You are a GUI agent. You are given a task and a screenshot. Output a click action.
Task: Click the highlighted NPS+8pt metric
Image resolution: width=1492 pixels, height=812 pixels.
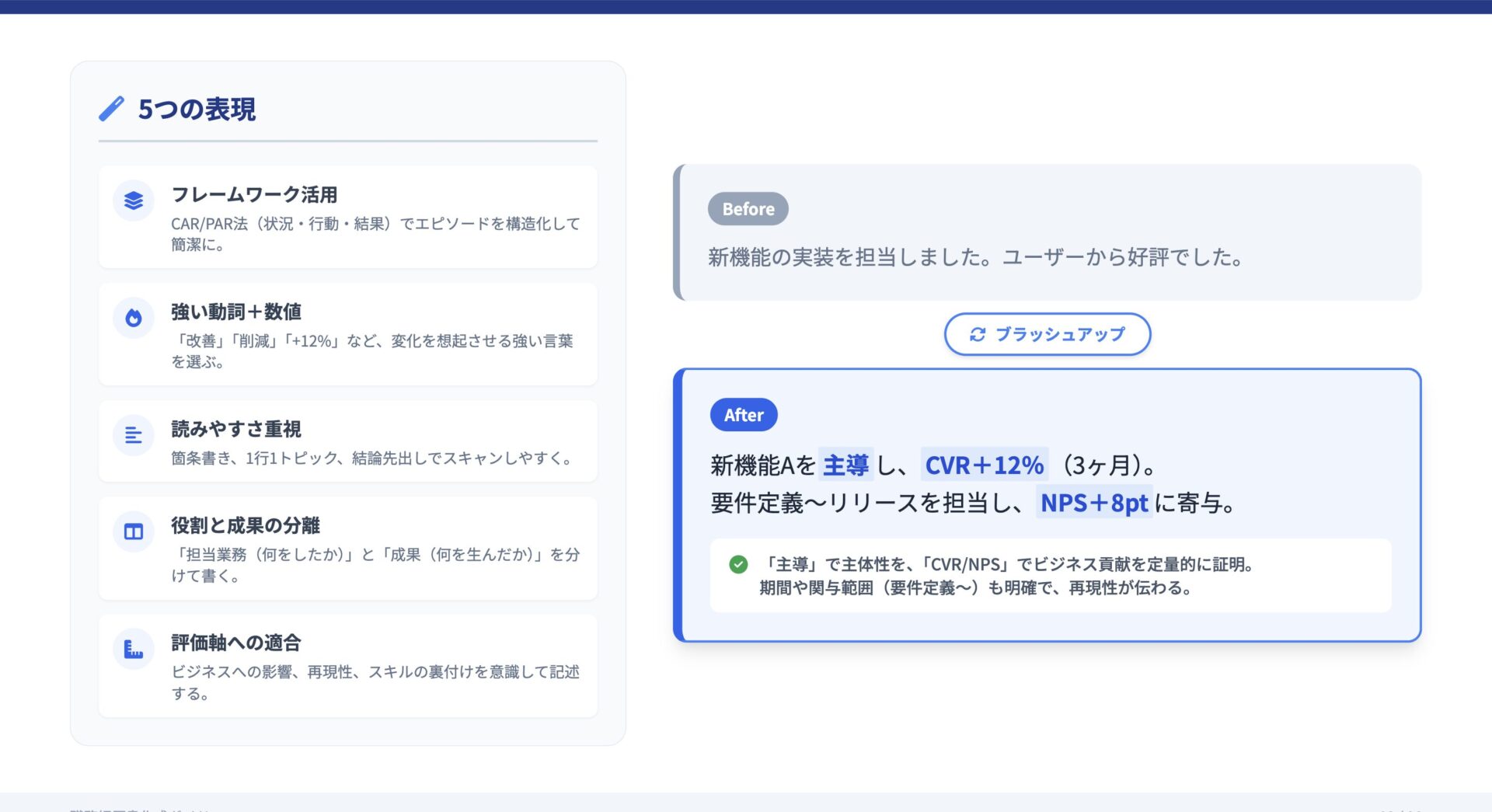tap(1093, 503)
